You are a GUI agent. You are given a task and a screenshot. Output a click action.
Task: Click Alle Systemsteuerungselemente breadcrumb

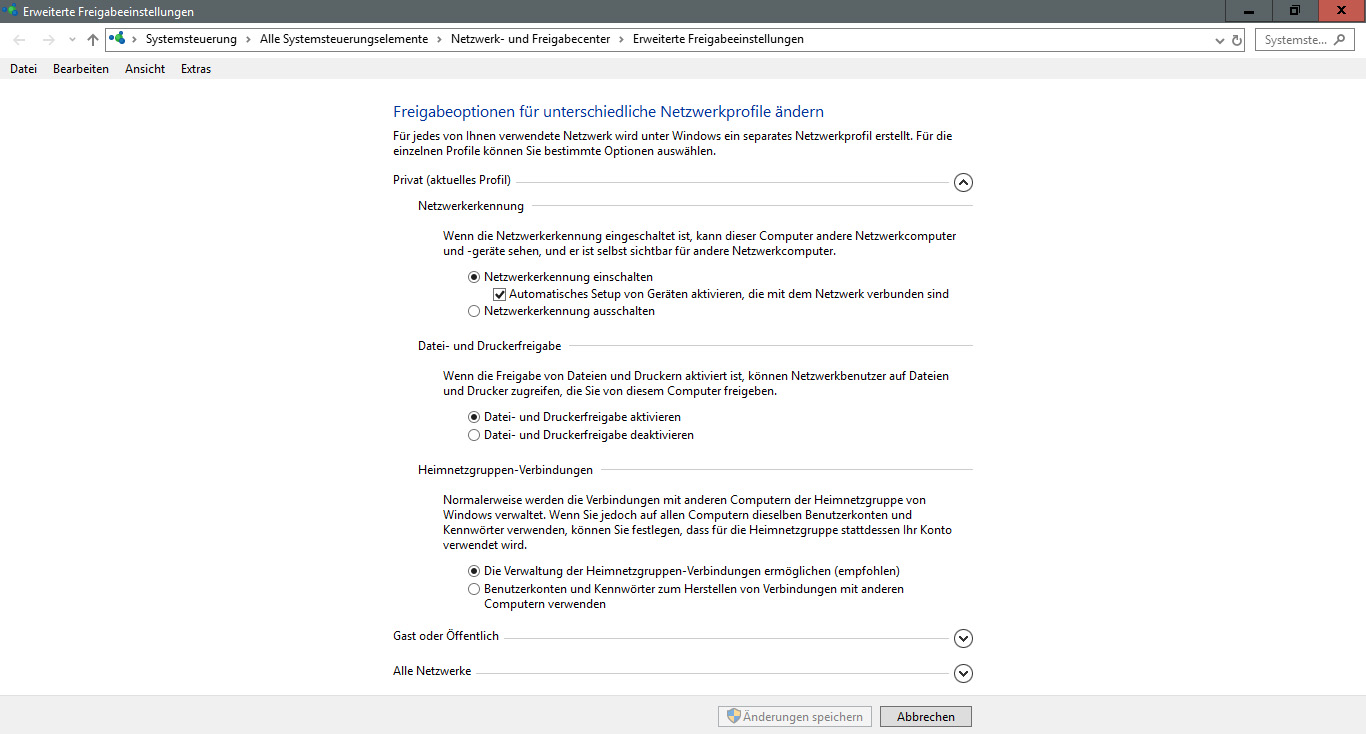343,39
